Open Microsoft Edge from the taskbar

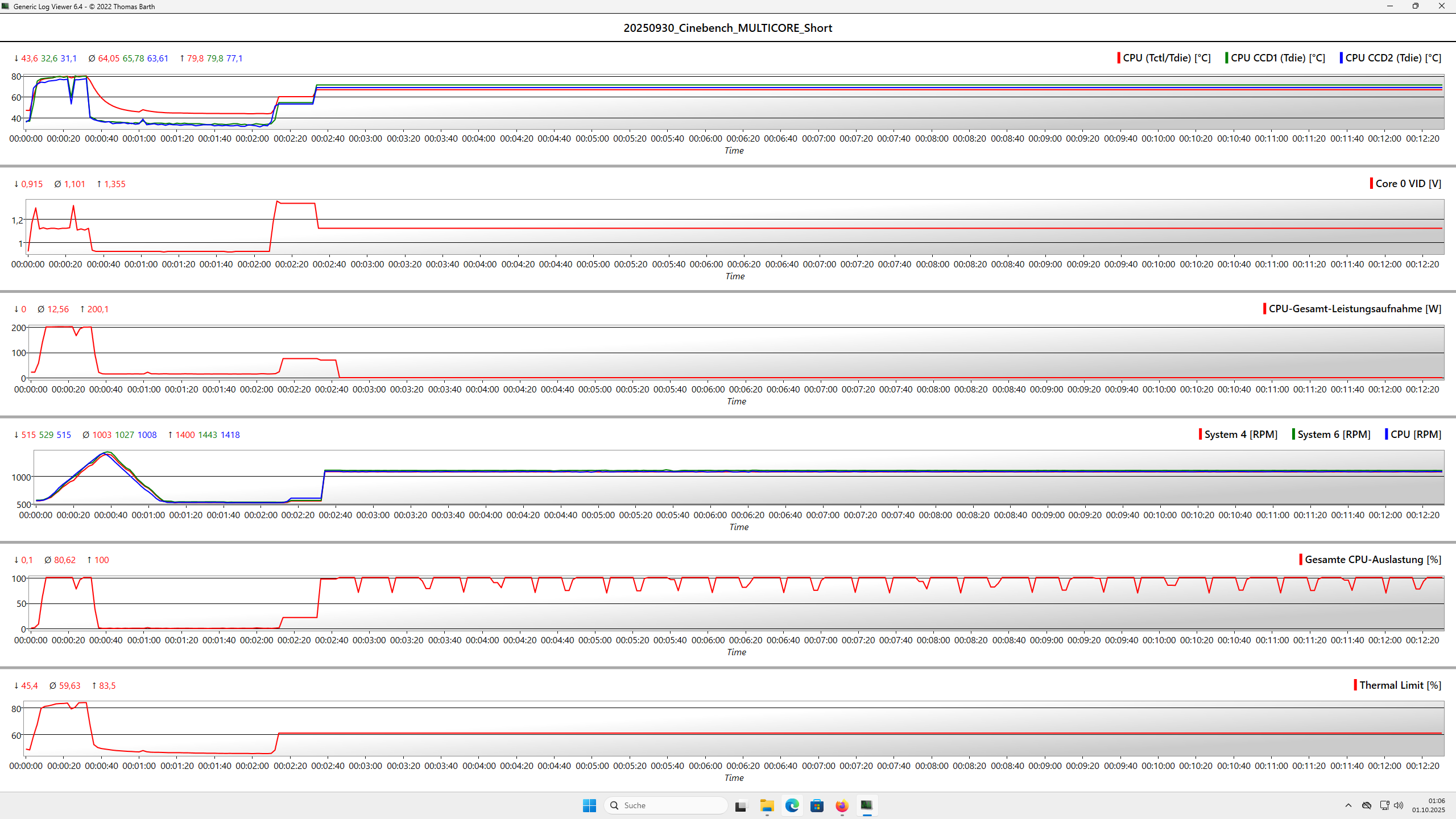[792, 805]
